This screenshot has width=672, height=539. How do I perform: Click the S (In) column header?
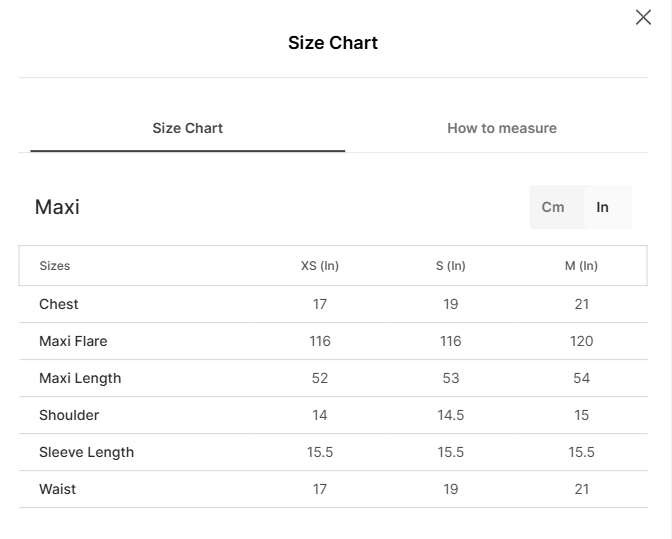pos(450,266)
